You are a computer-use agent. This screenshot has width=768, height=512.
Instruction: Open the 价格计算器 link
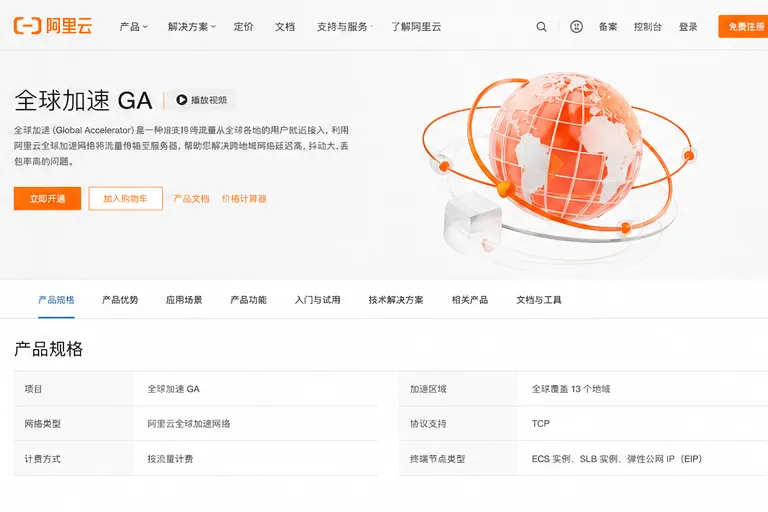click(244, 198)
